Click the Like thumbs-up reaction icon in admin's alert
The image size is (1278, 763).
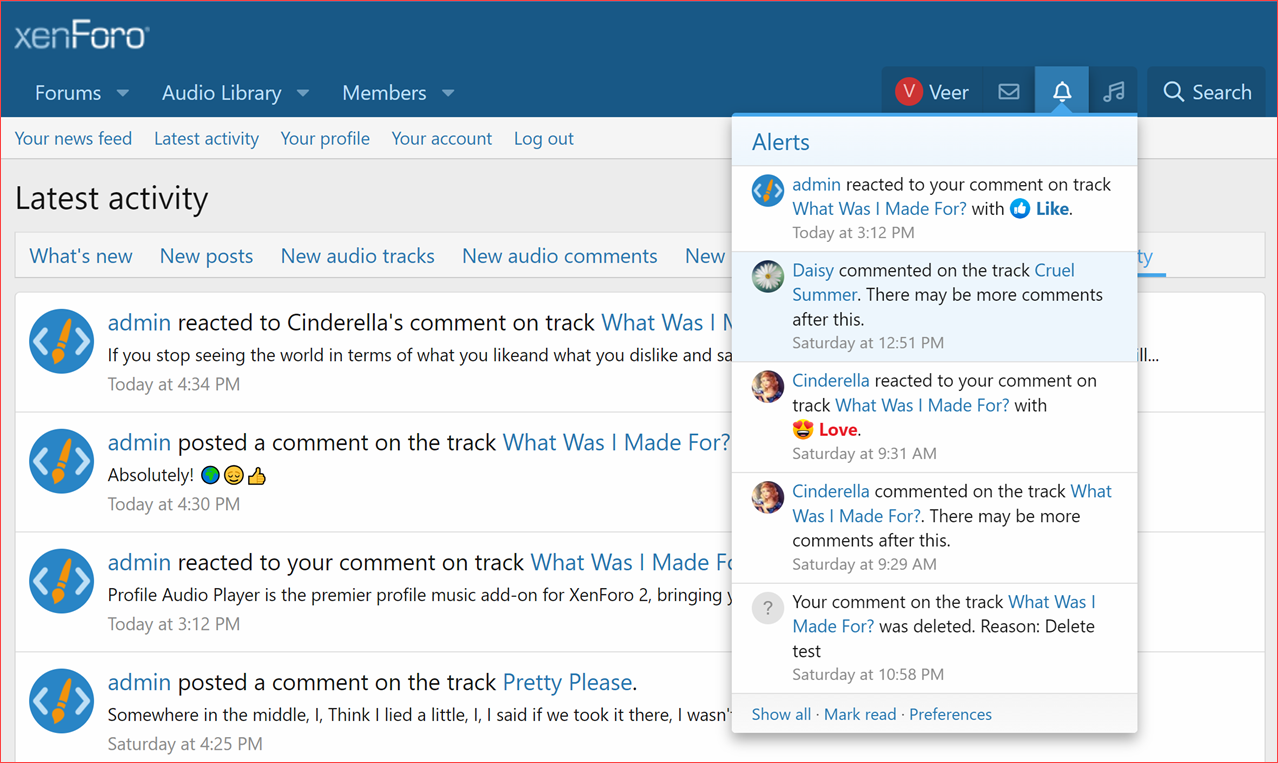1019,208
